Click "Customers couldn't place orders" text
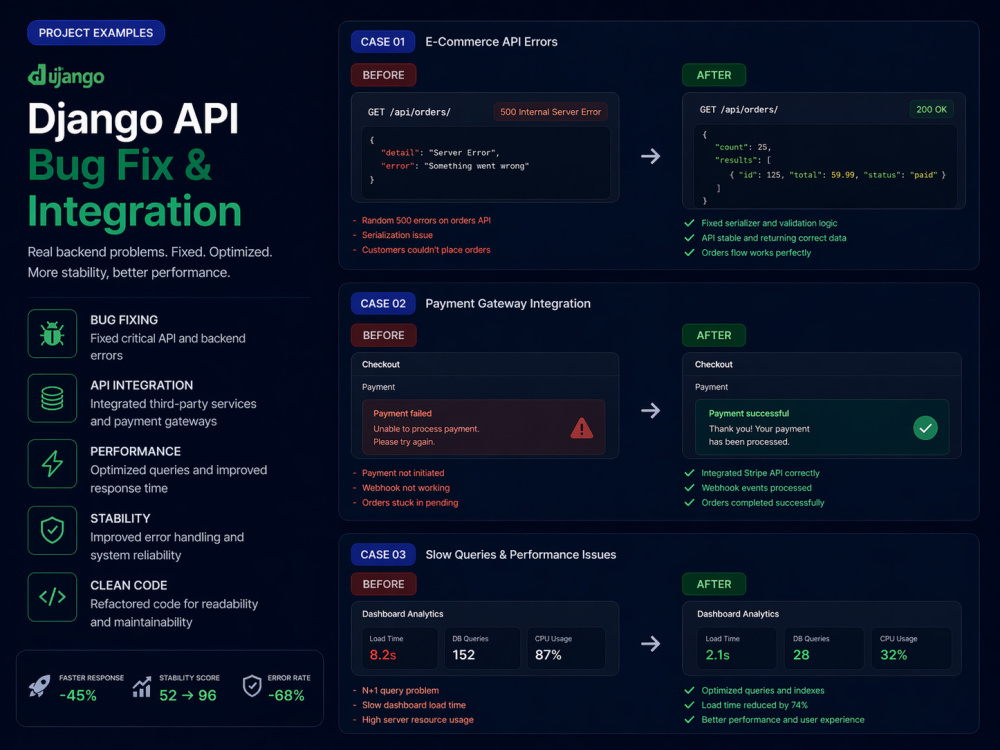1000x750 pixels. 426,250
